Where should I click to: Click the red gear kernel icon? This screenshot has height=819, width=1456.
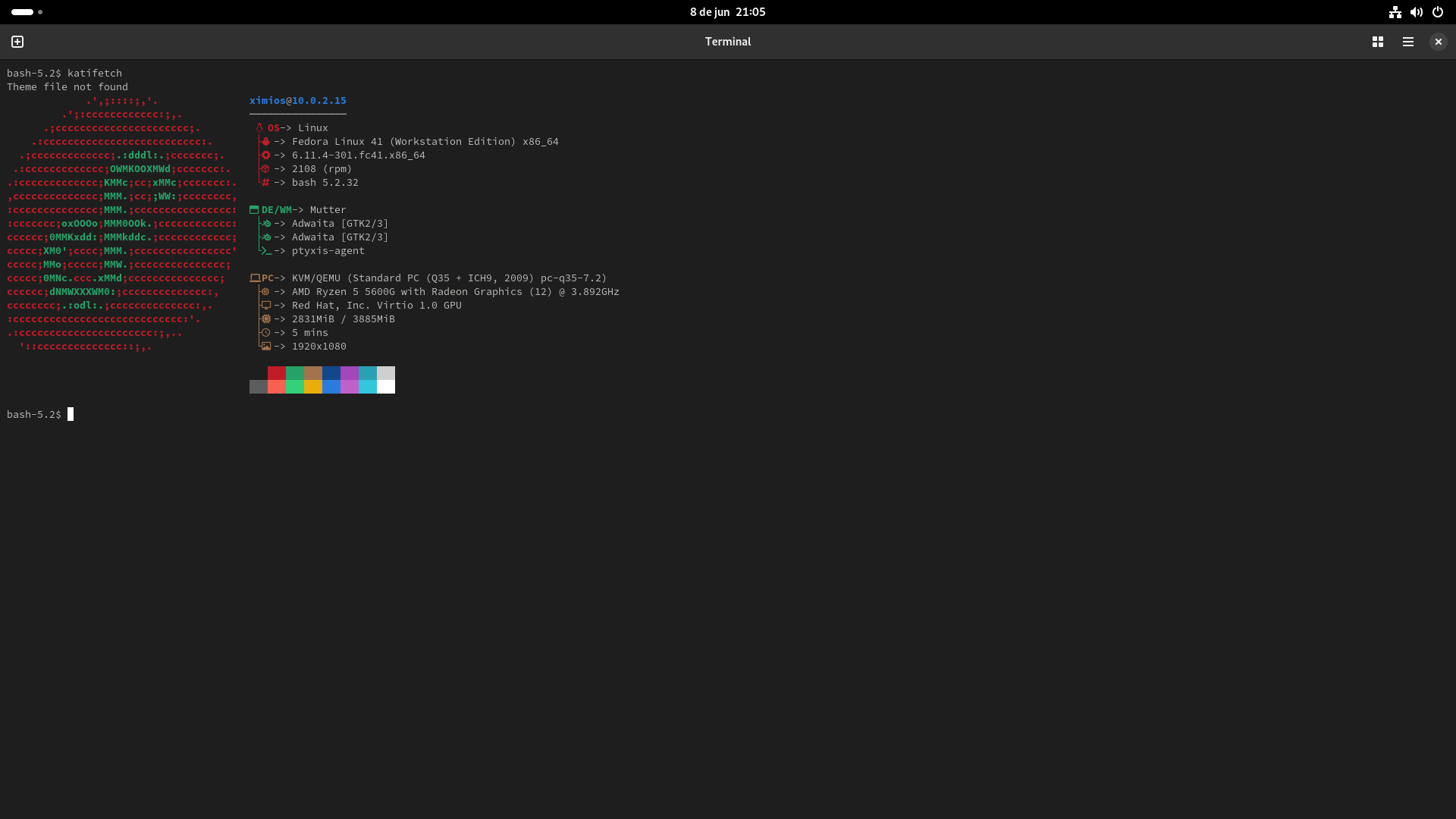265,155
